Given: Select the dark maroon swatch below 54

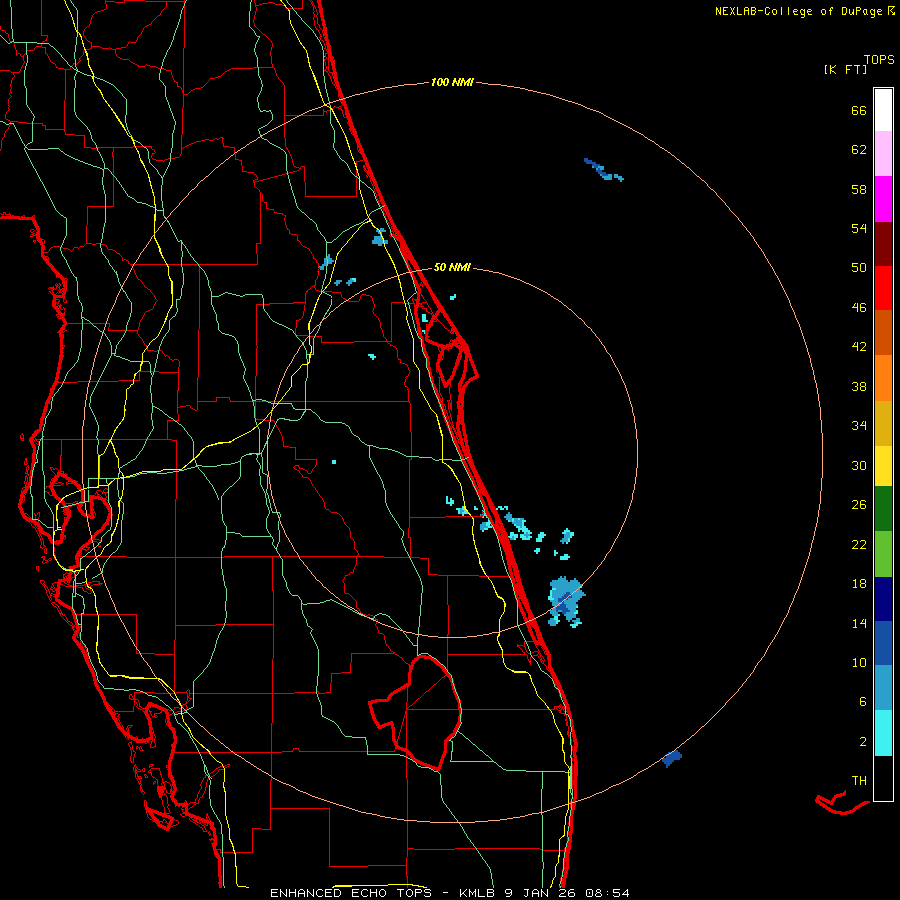Looking at the screenshot, I should 883,243.
